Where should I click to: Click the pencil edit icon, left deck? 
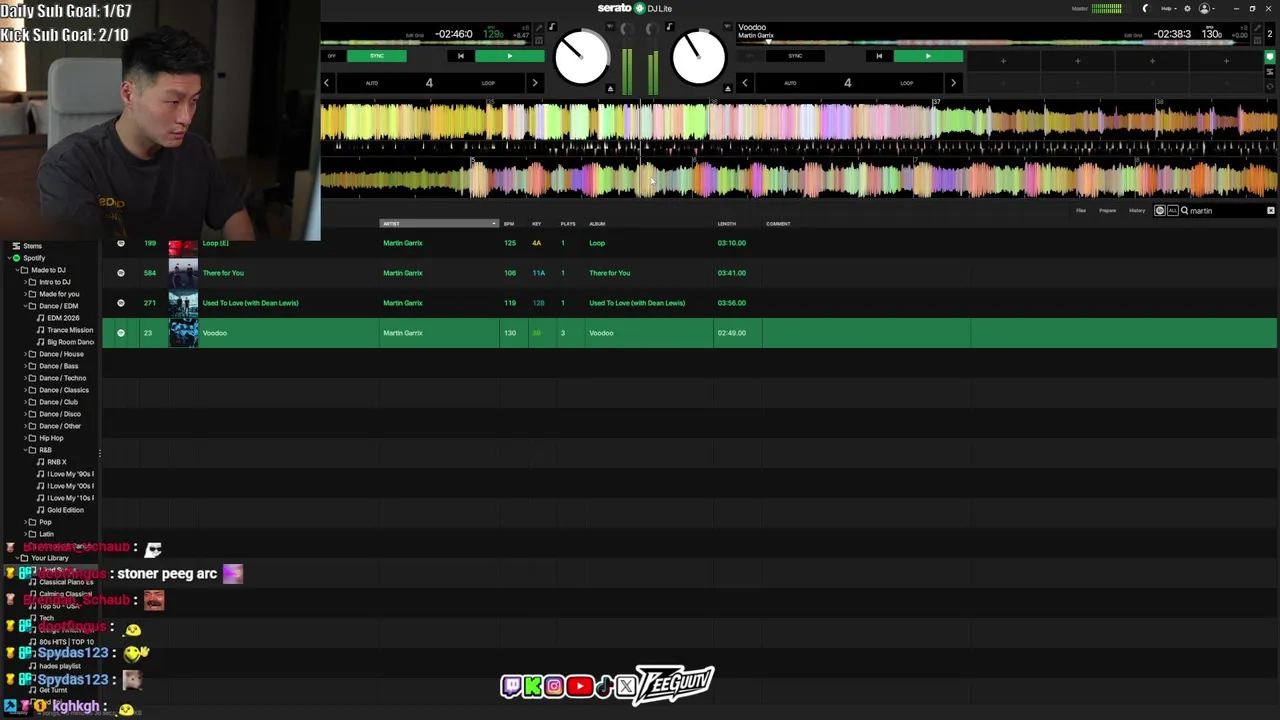[x=539, y=27]
